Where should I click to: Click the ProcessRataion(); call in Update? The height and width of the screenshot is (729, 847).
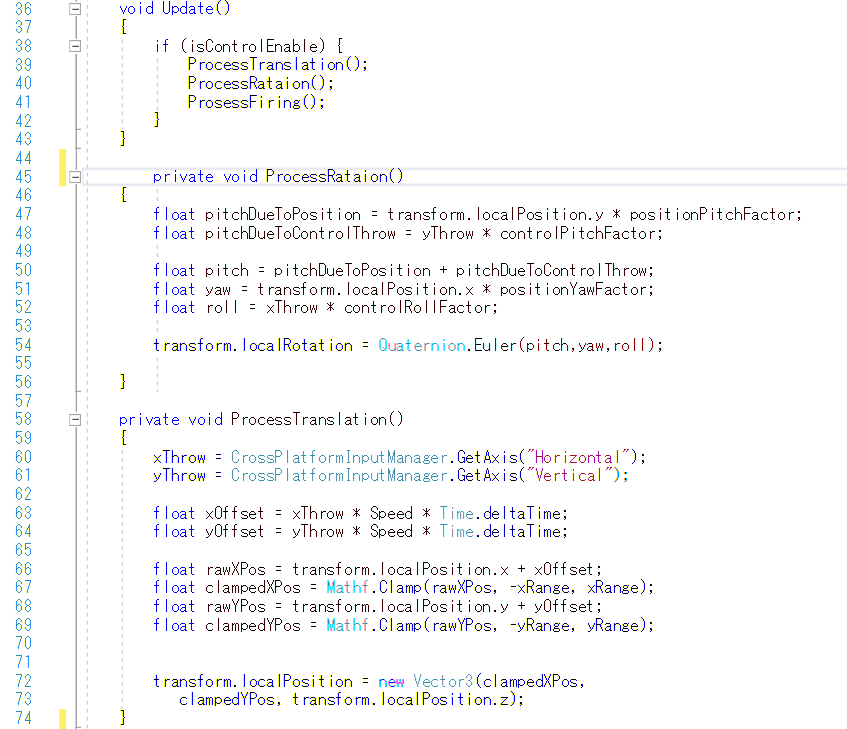point(260,84)
